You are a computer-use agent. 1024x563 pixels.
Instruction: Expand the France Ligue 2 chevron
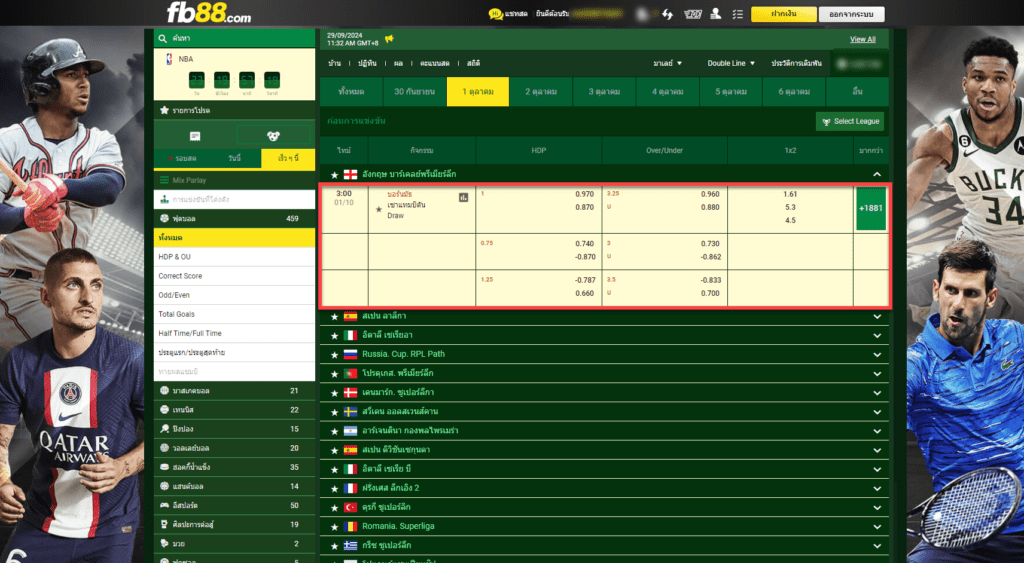877,489
